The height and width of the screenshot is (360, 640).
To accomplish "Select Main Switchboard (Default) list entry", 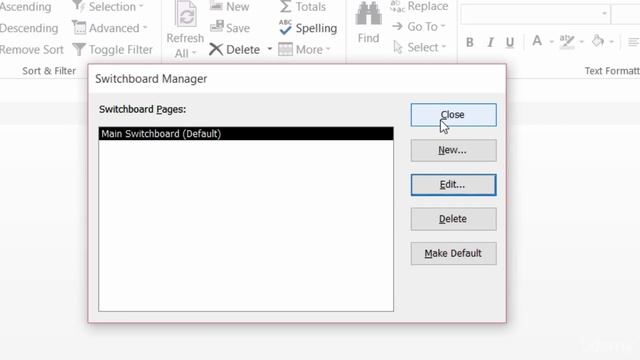I will [x=246, y=134].
